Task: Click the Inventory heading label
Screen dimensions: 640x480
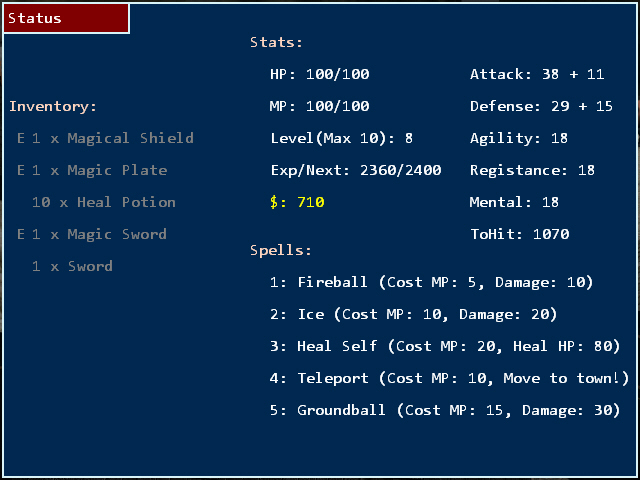Action: click(x=53, y=106)
